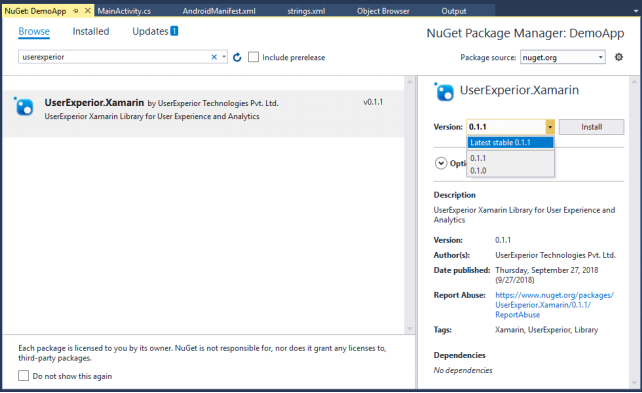Open MainActivity.cs document tab
Viewport: 642px width, 393px height.
[124, 11]
